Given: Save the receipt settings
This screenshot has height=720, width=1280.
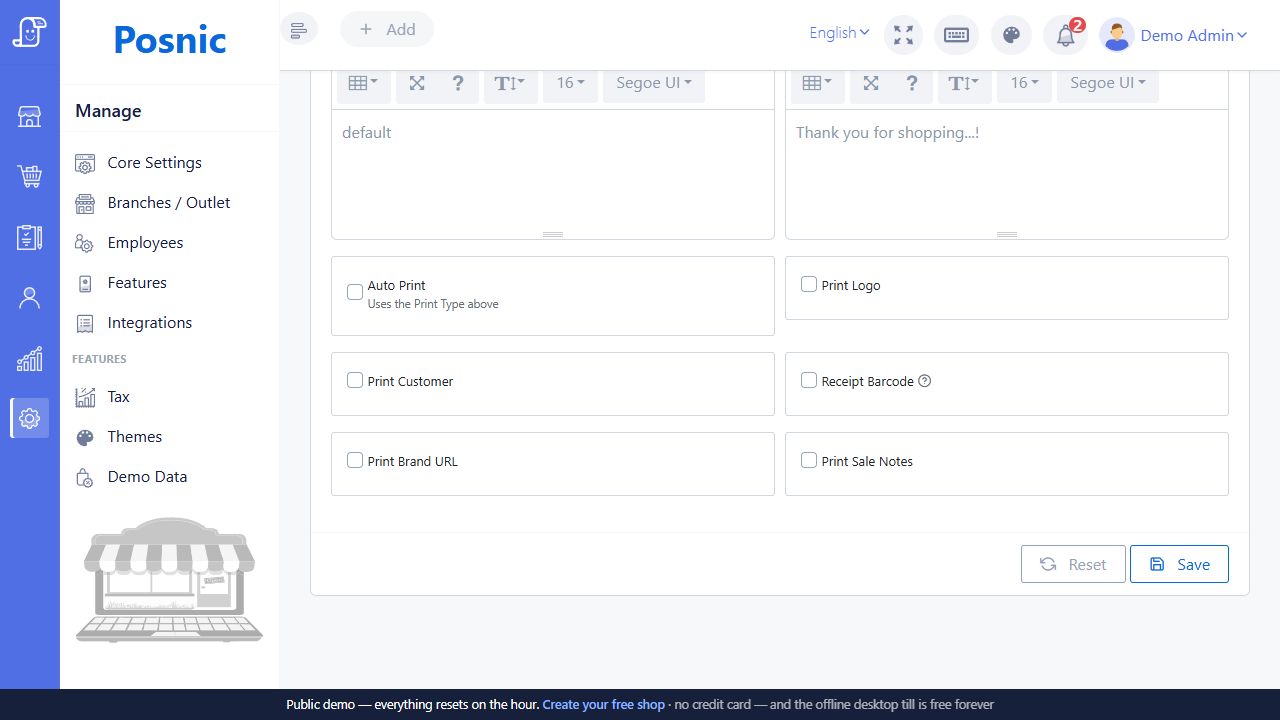Looking at the screenshot, I should (1179, 564).
